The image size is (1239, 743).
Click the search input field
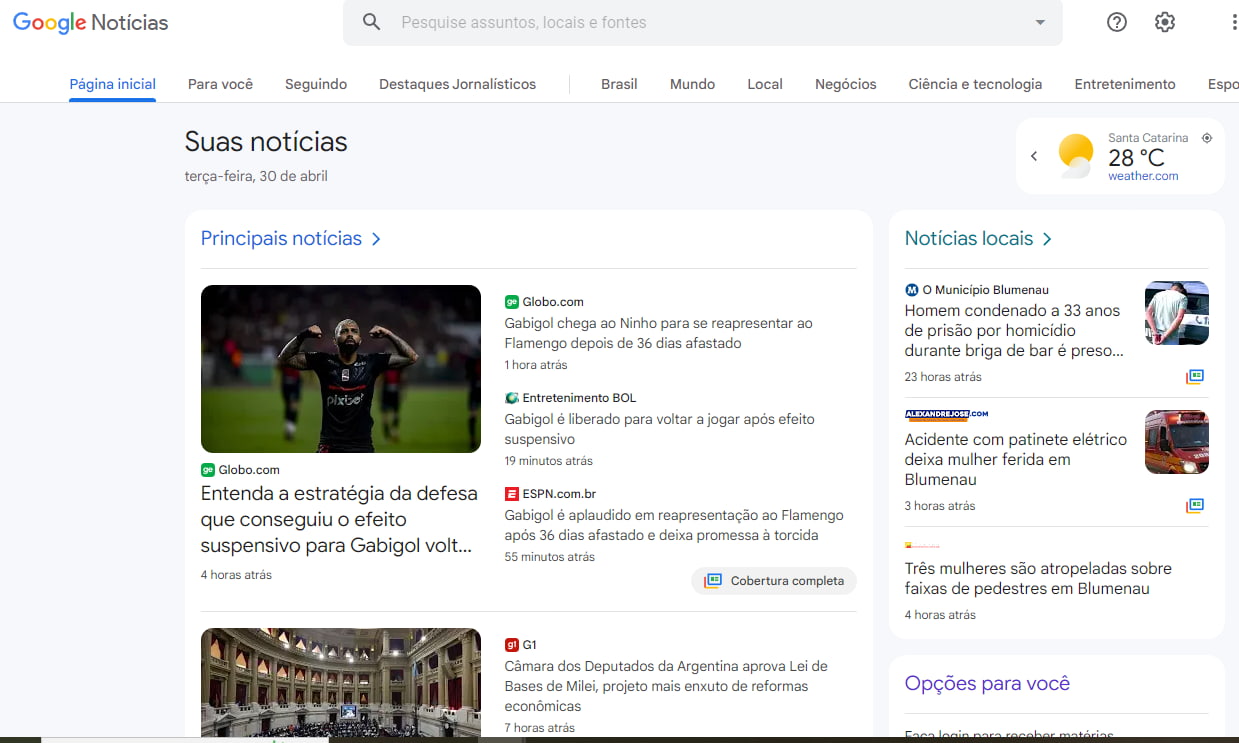[x=705, y=22]
